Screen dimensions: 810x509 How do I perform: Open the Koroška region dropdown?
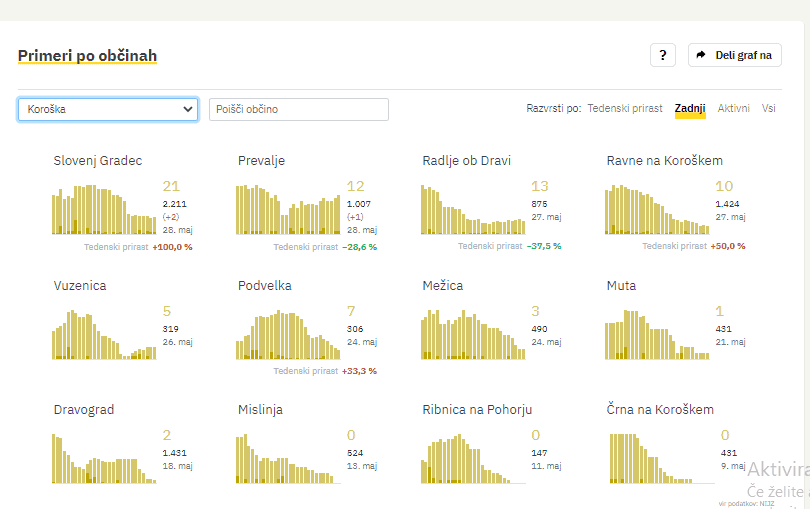pos(108,109)
